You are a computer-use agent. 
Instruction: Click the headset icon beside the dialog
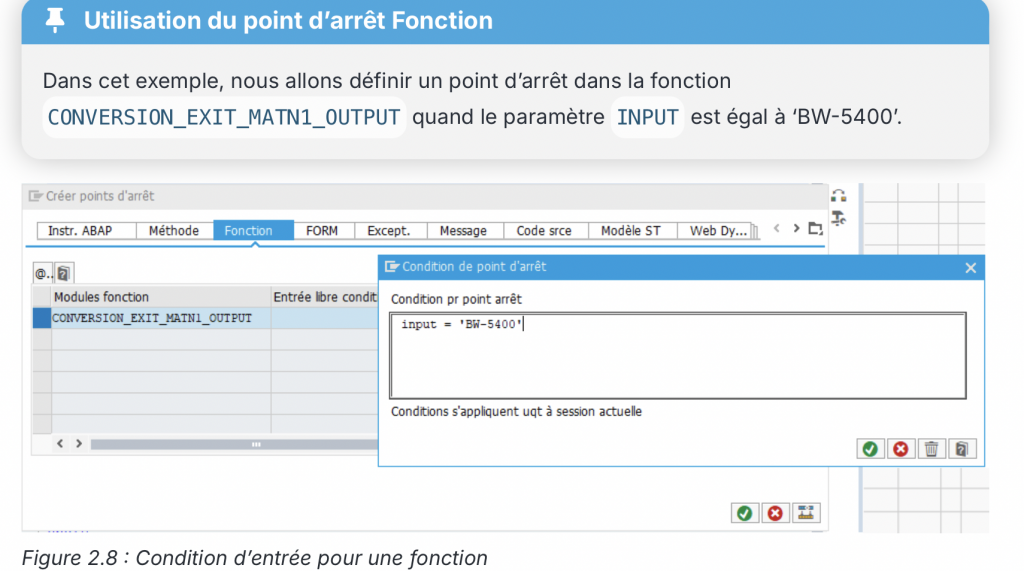click(x=839, y=196)
